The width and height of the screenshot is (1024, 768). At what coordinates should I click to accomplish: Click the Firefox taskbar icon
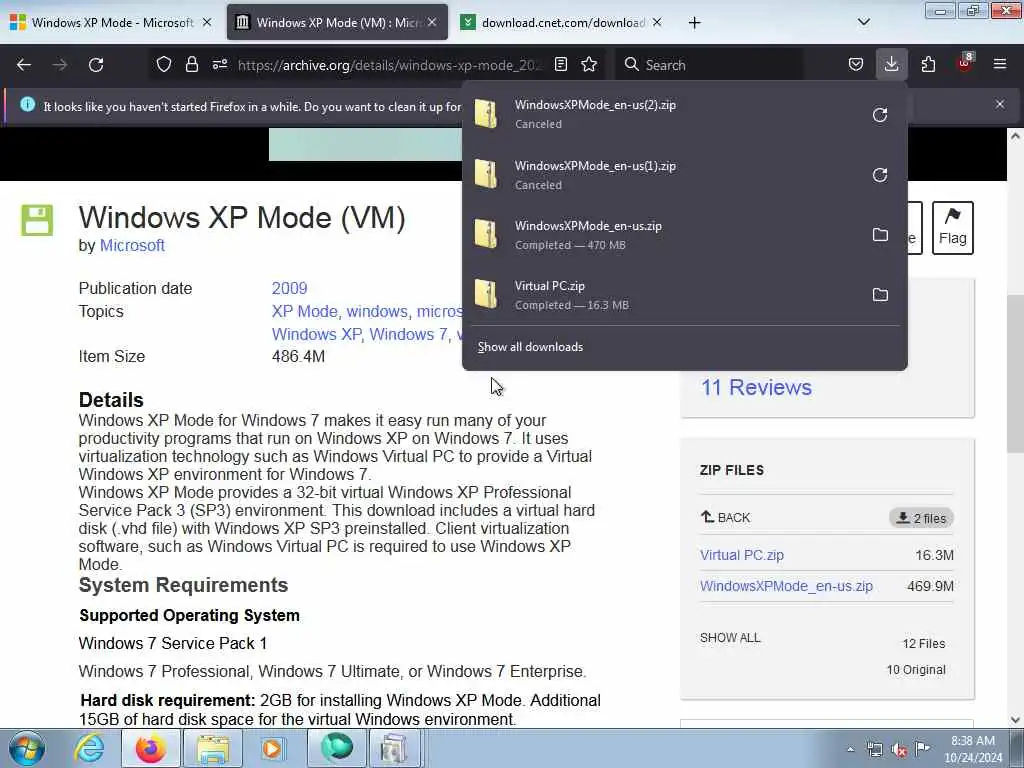coord(151,748)
